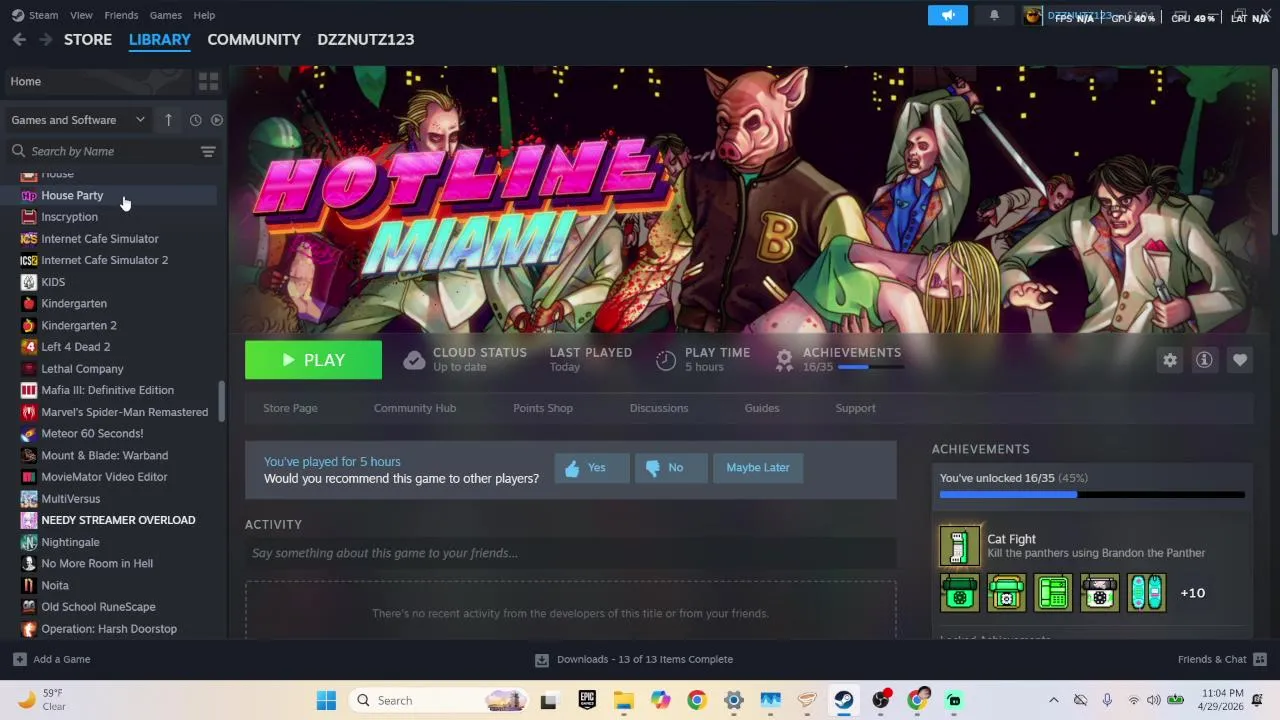Open the Help menu
Viewport: 1280px width, 720px height.
204,15
